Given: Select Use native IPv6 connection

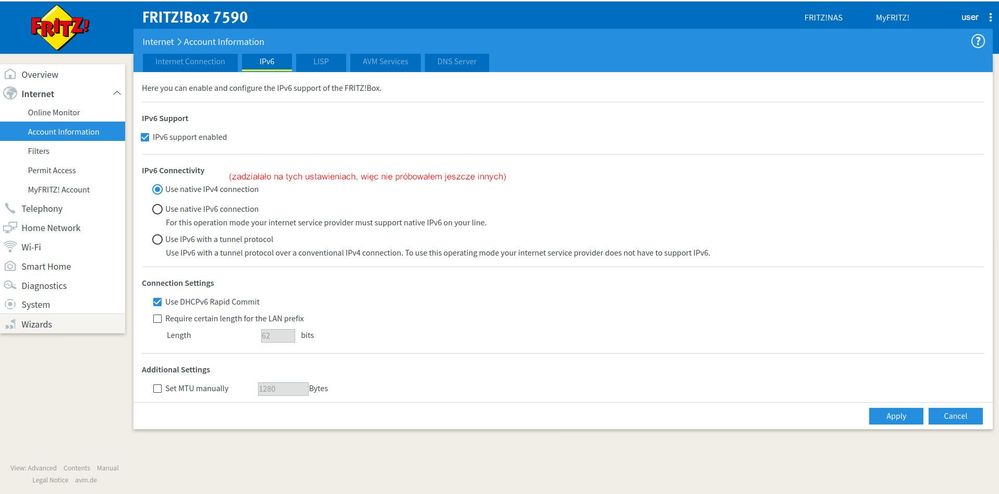Looking at the screenshot, I should (x=157, y=209).
